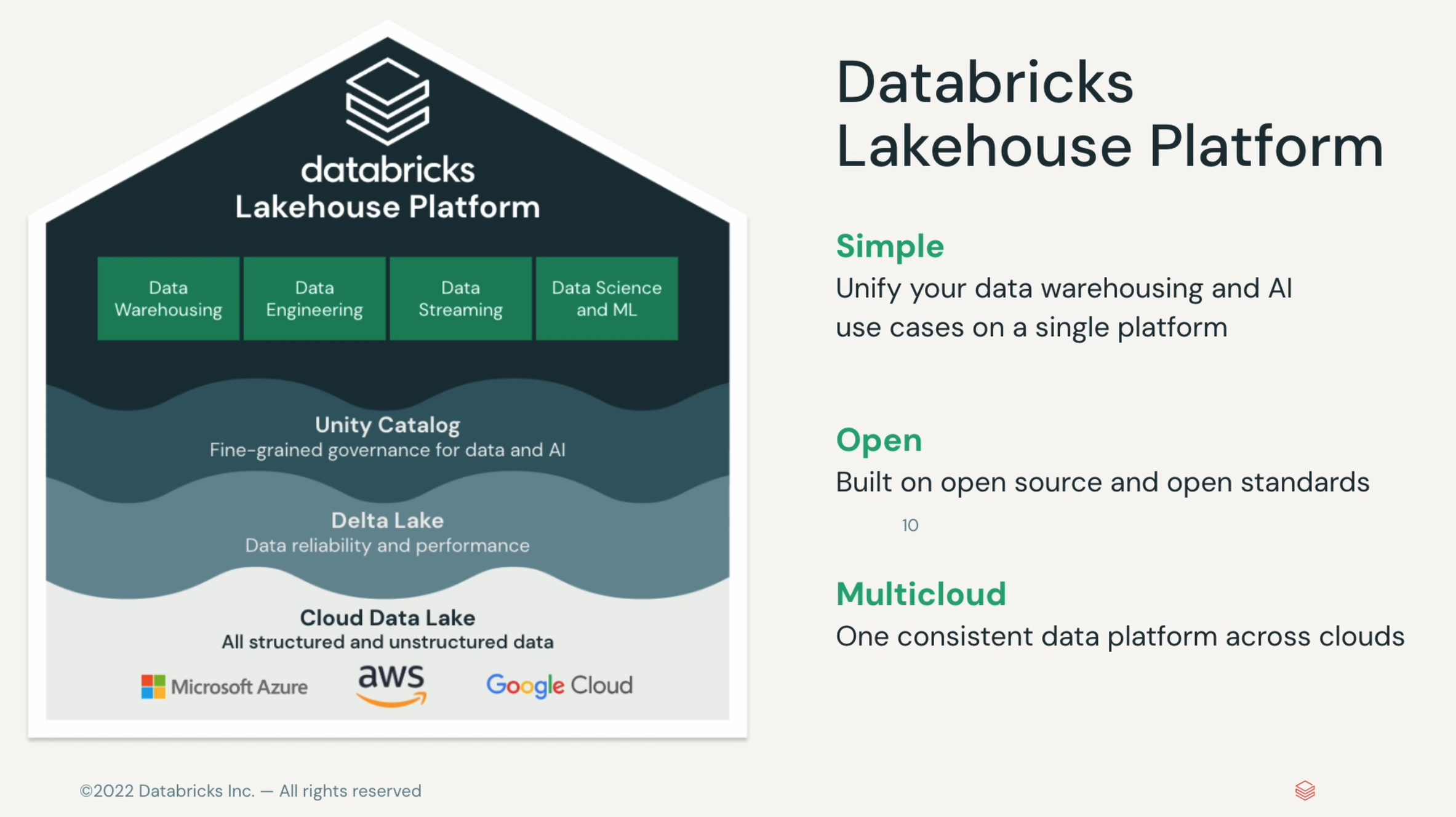The height and width of the screenshot is (817, 1456).
Task: Click the Cloud Data Lake heading
Action: click(387, 618)
